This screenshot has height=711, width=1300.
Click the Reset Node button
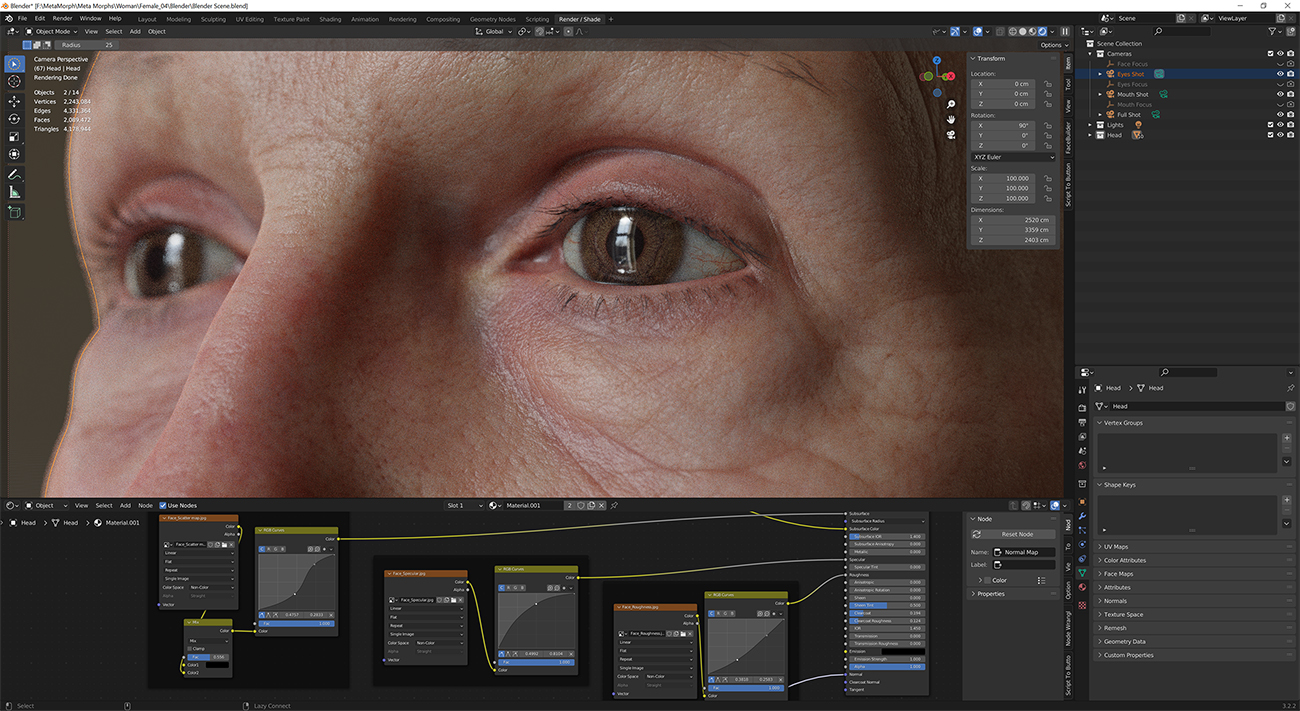[1017, 534]
